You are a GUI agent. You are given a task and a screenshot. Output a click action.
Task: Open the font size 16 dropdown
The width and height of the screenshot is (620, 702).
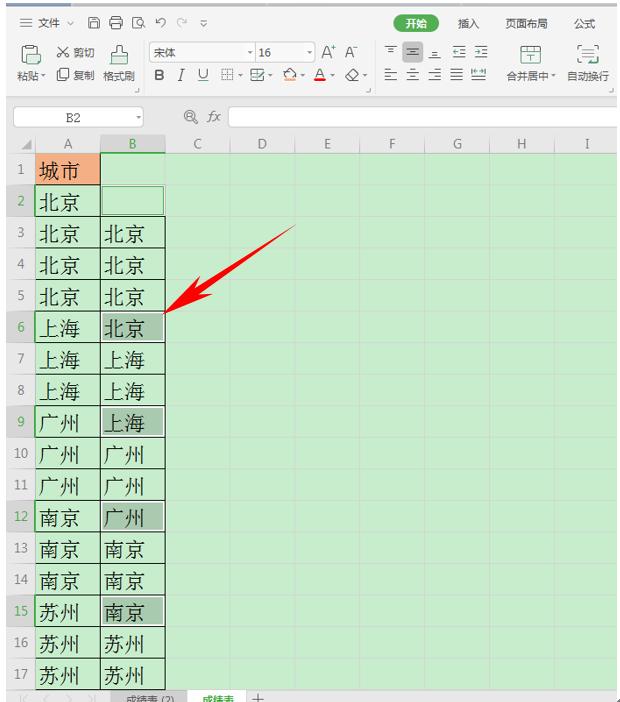click(309, 53)
